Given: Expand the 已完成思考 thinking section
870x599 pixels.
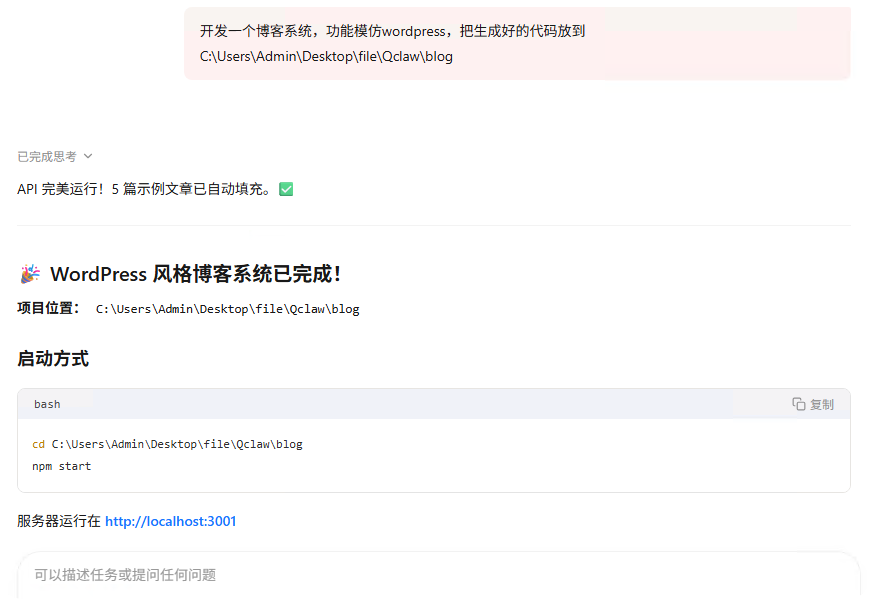Looking at the screenshot, I should (x=47, y=156).
